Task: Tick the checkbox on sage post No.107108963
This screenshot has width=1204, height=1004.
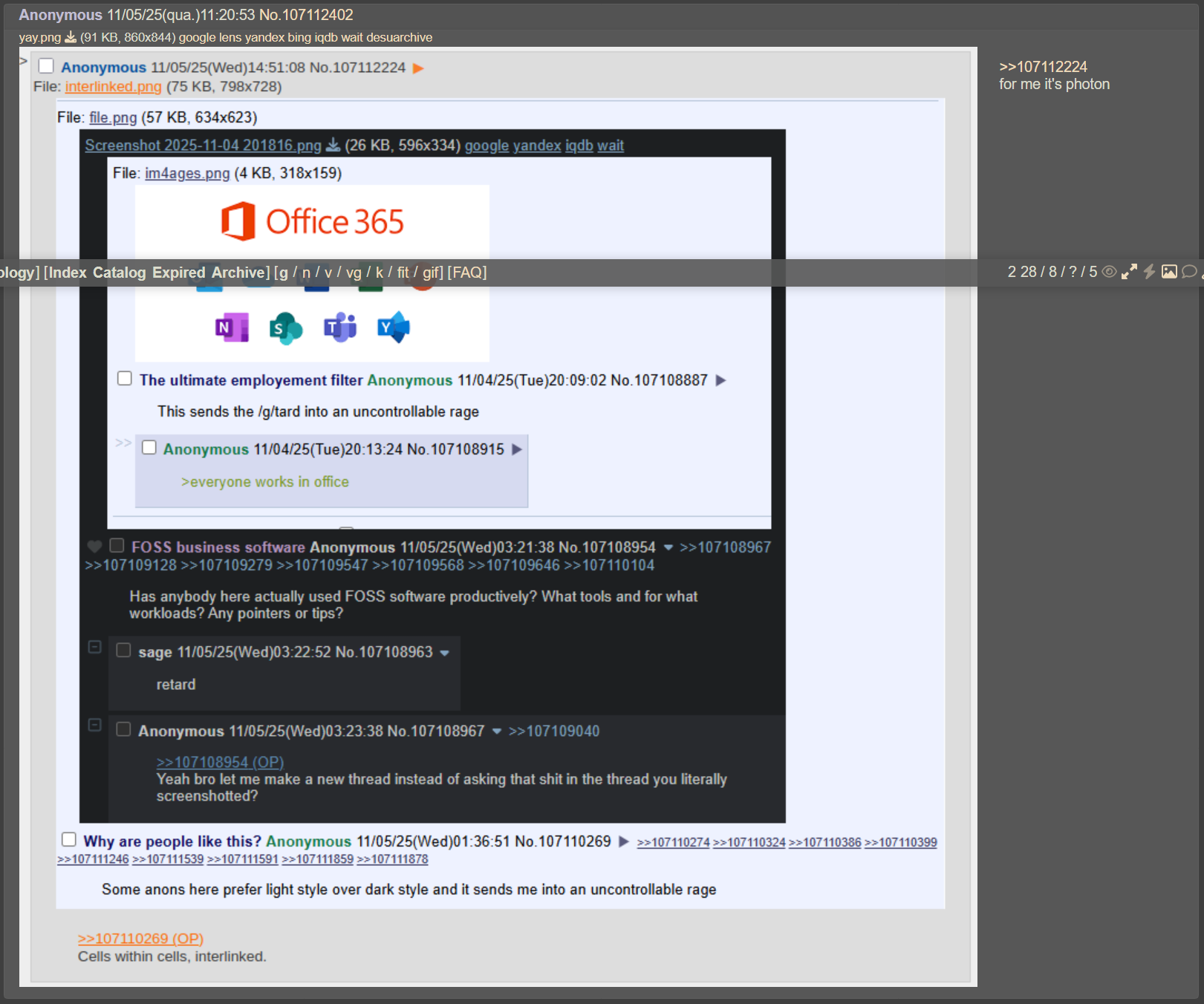Action: pyautogui.click(x=123, y=651)
